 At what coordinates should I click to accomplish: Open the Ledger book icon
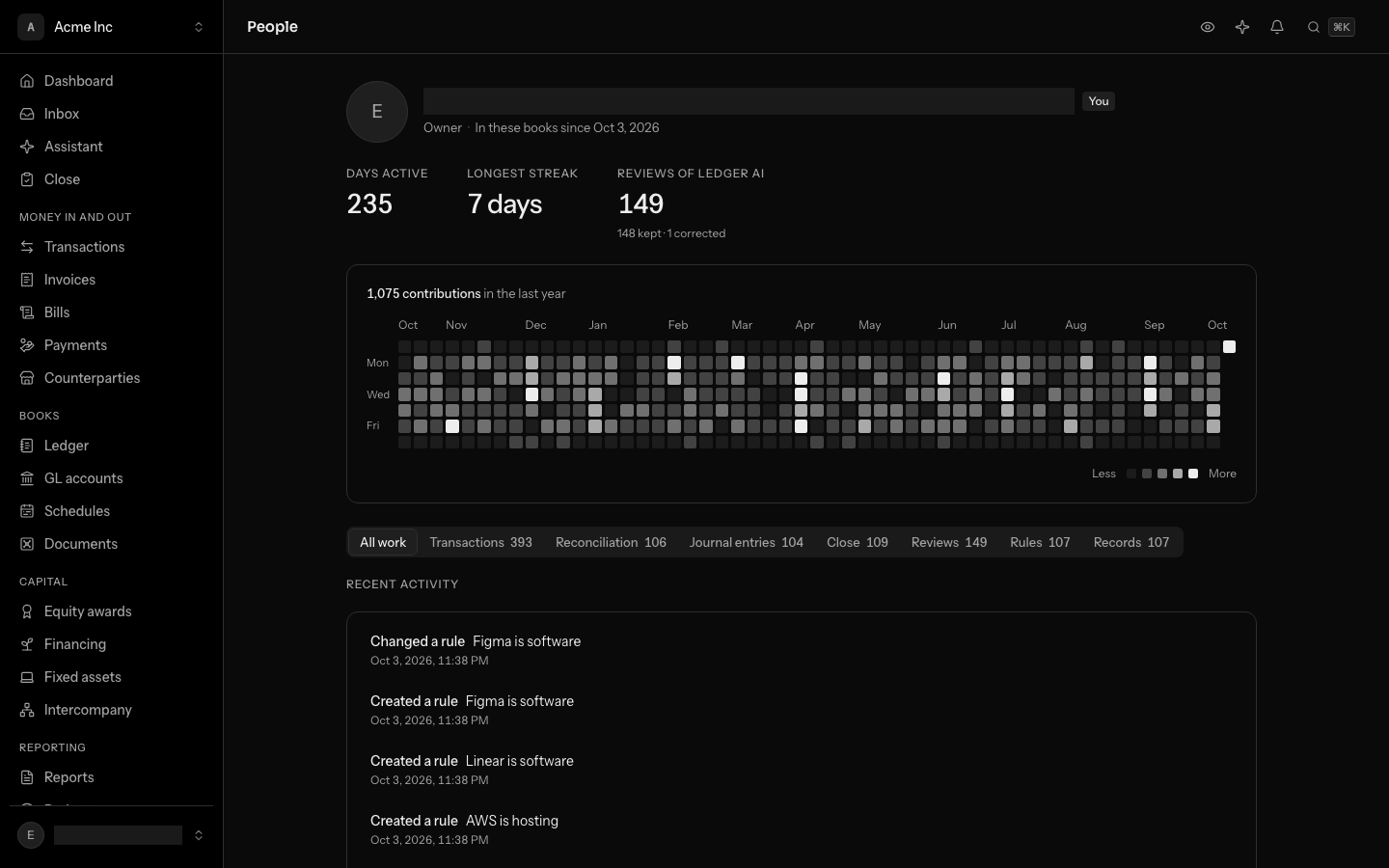click(x=27, y=446)
